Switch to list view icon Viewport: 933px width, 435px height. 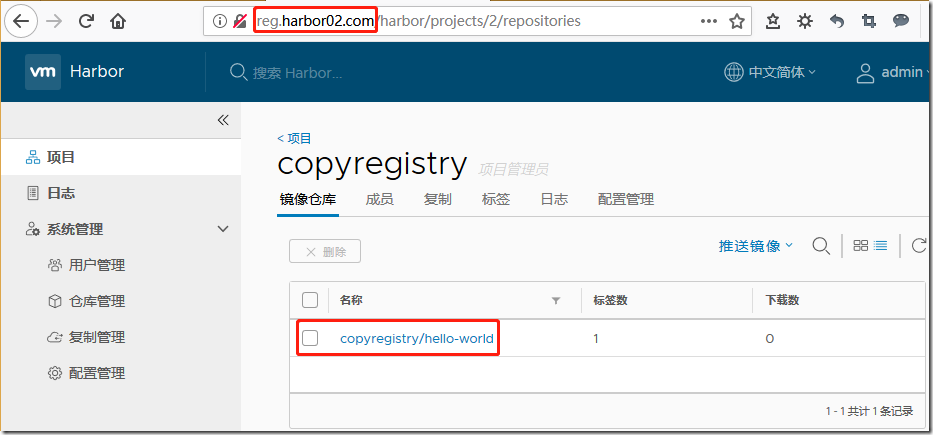(881, 246)
